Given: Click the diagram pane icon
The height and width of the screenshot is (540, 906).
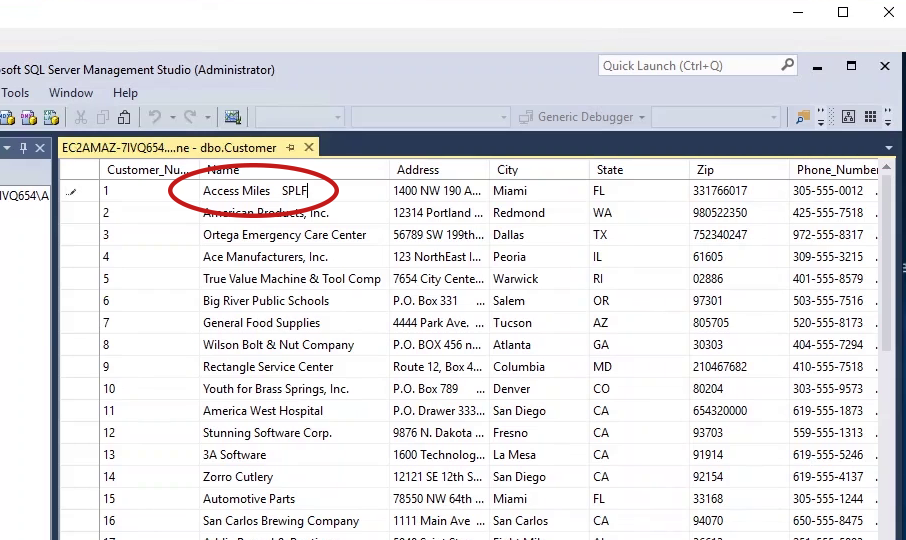Looking at the screenshot, I should coord(848,117).
